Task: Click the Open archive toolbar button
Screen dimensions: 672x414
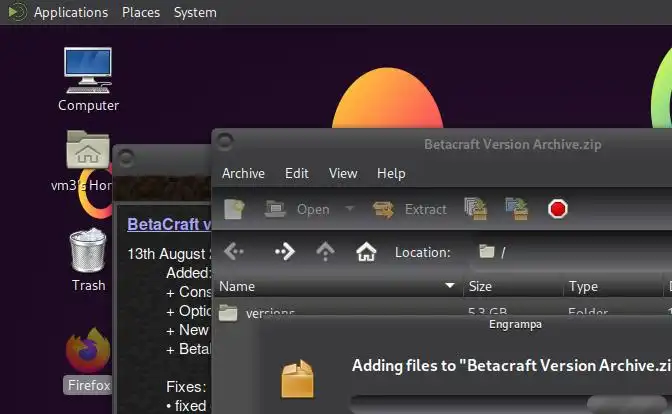Action: coord(297,209)
